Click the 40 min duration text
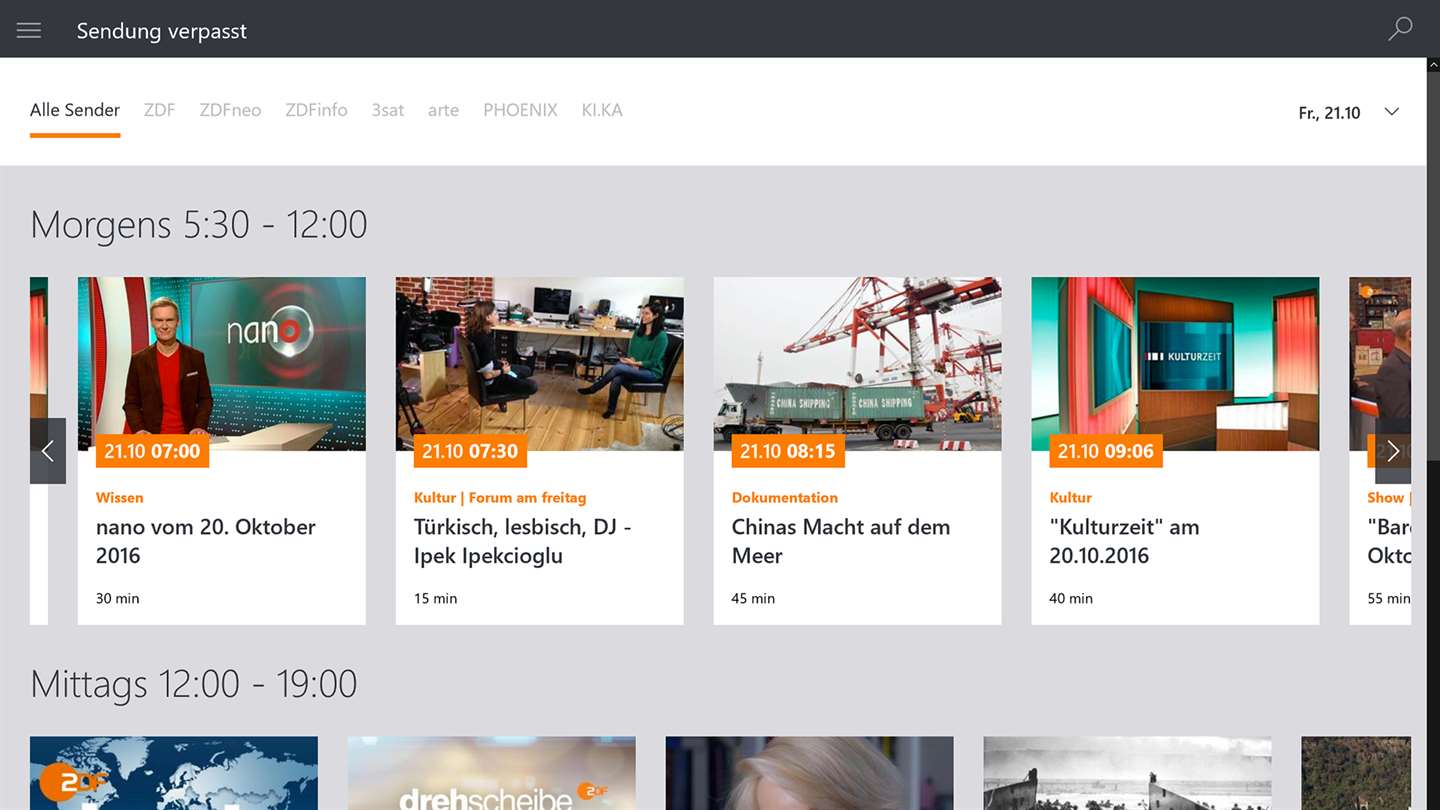The image size is (1440, 810). 1071,598
